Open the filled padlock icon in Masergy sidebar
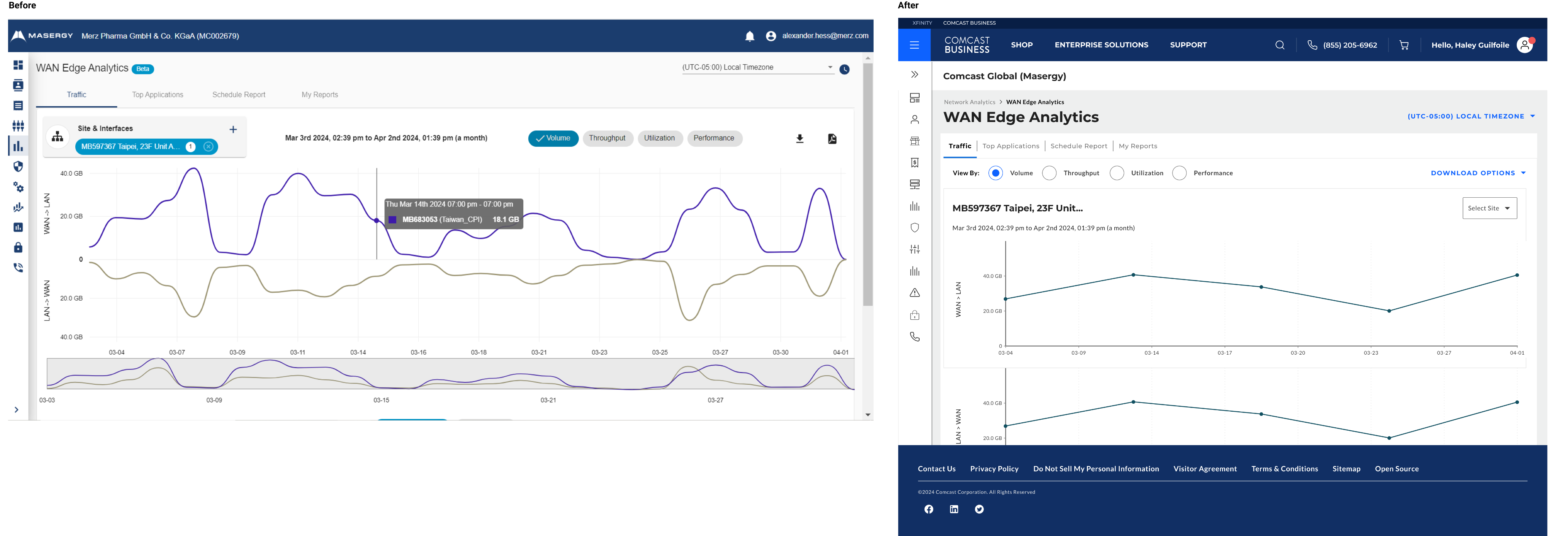 pyautogui.click(x=18, y=247)
